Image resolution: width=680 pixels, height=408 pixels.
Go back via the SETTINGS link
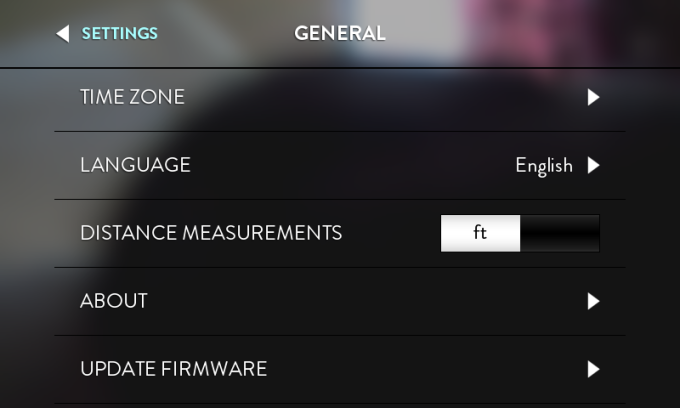(119, 33)
